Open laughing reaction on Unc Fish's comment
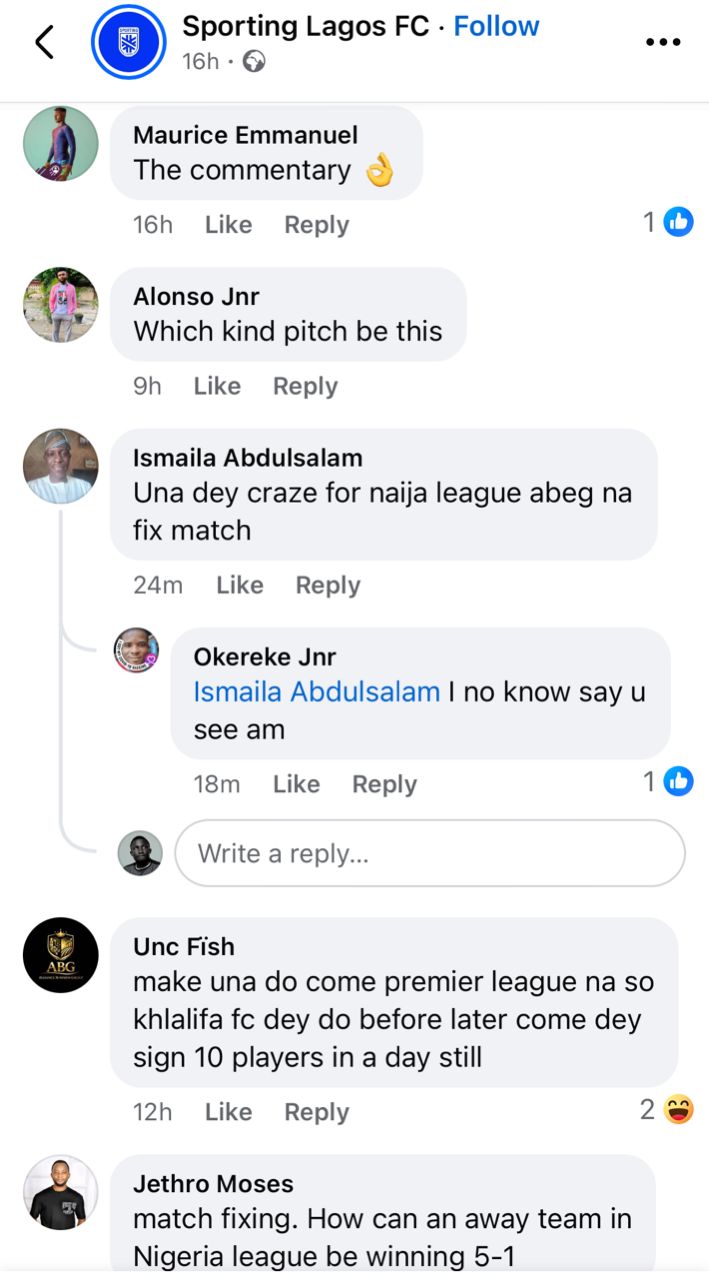Image resolution: width=709 pixels, height=1280 pixels. click(678, 1109)
